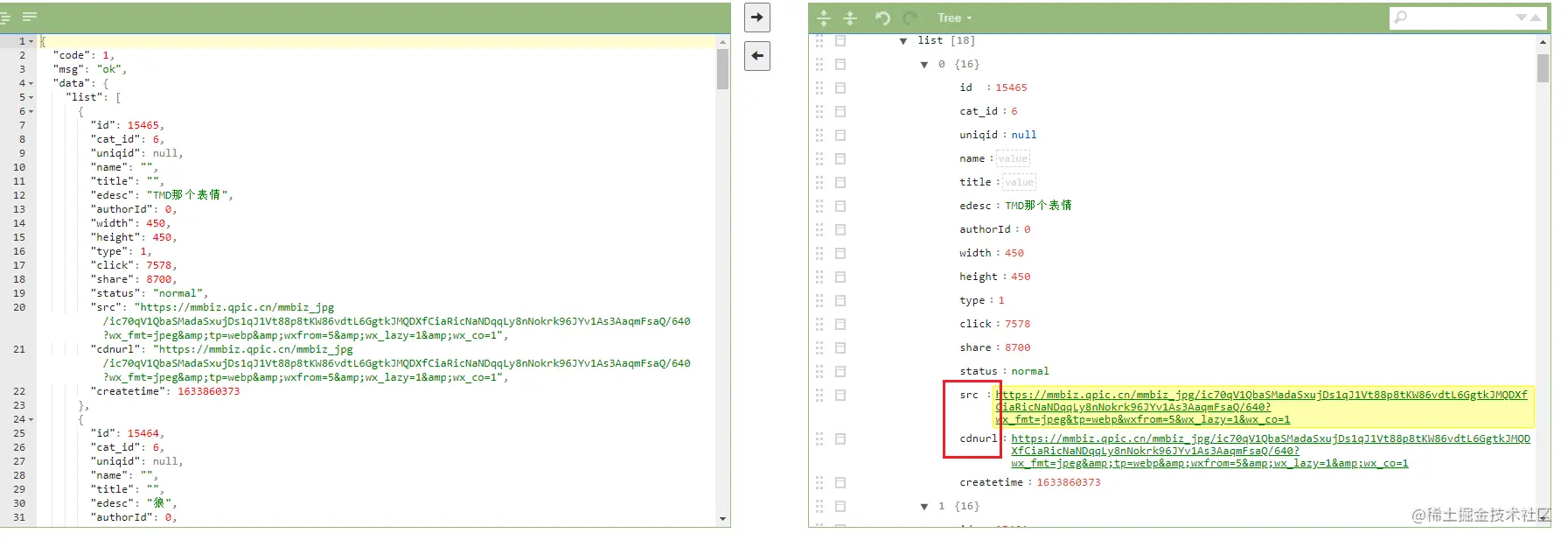The width and height of the screenshot is (1568, 540).
Task: Go to next search result arrow
Action: (x=1522, y=18)
